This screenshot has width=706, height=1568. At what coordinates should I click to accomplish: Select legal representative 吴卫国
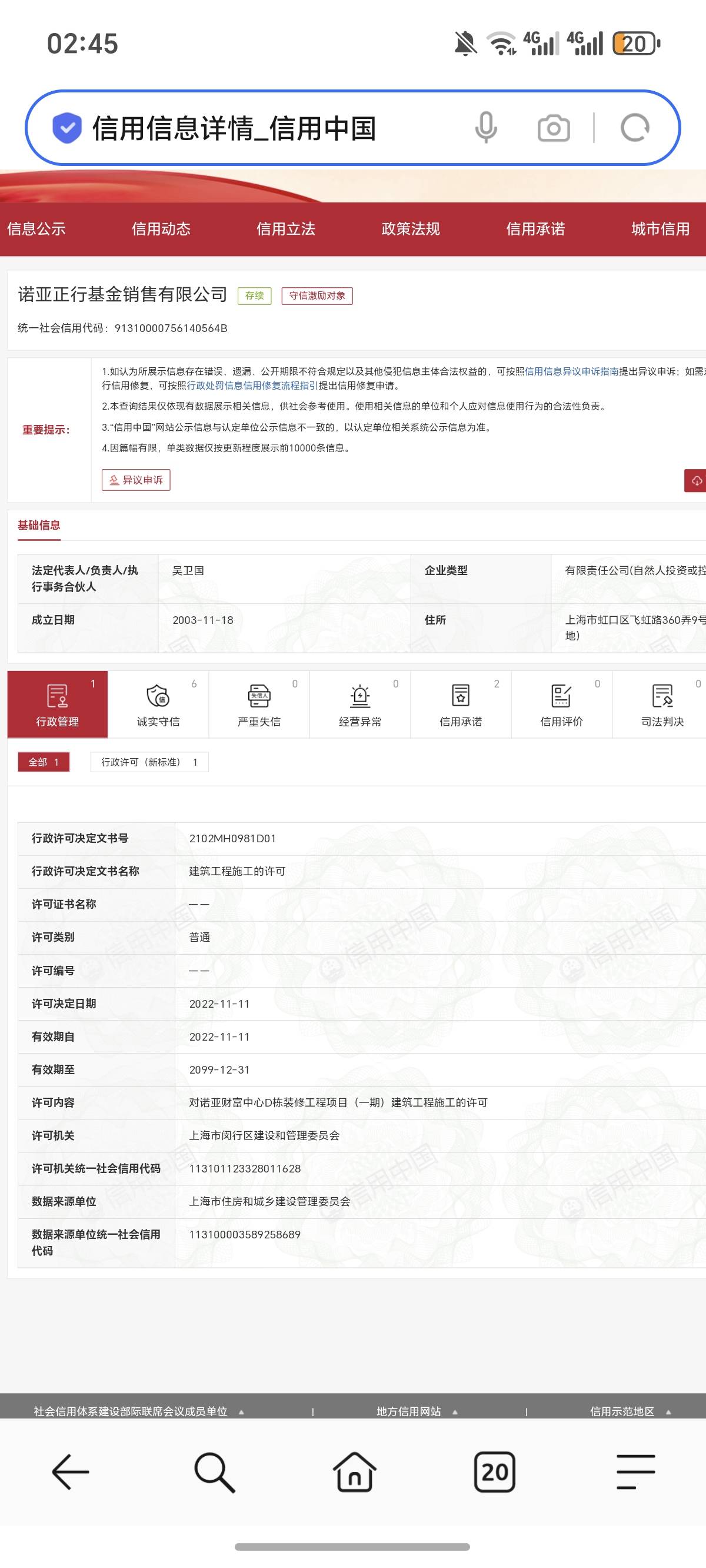point(188,570)
